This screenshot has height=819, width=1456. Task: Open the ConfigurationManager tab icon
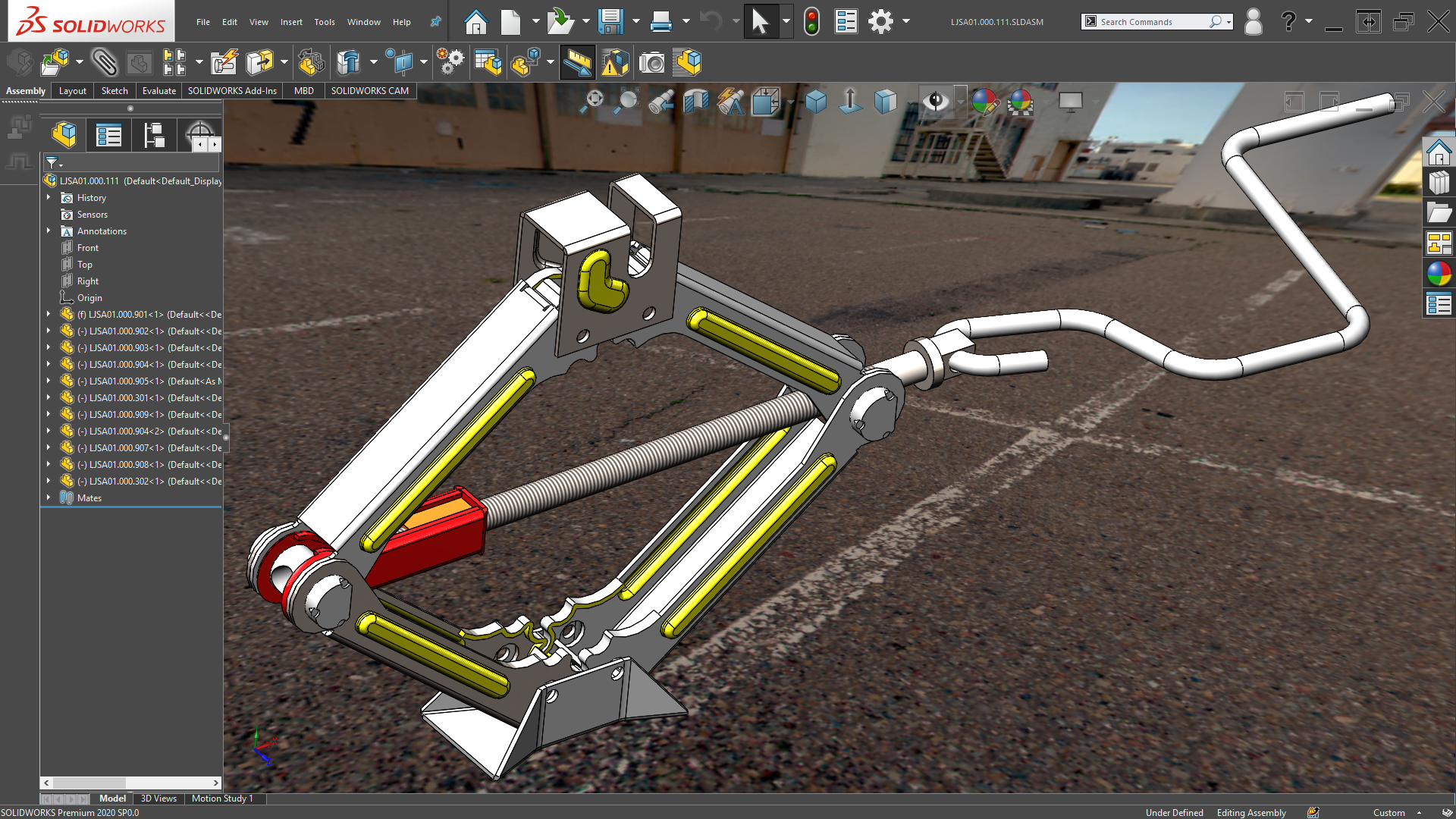(154, 136)
